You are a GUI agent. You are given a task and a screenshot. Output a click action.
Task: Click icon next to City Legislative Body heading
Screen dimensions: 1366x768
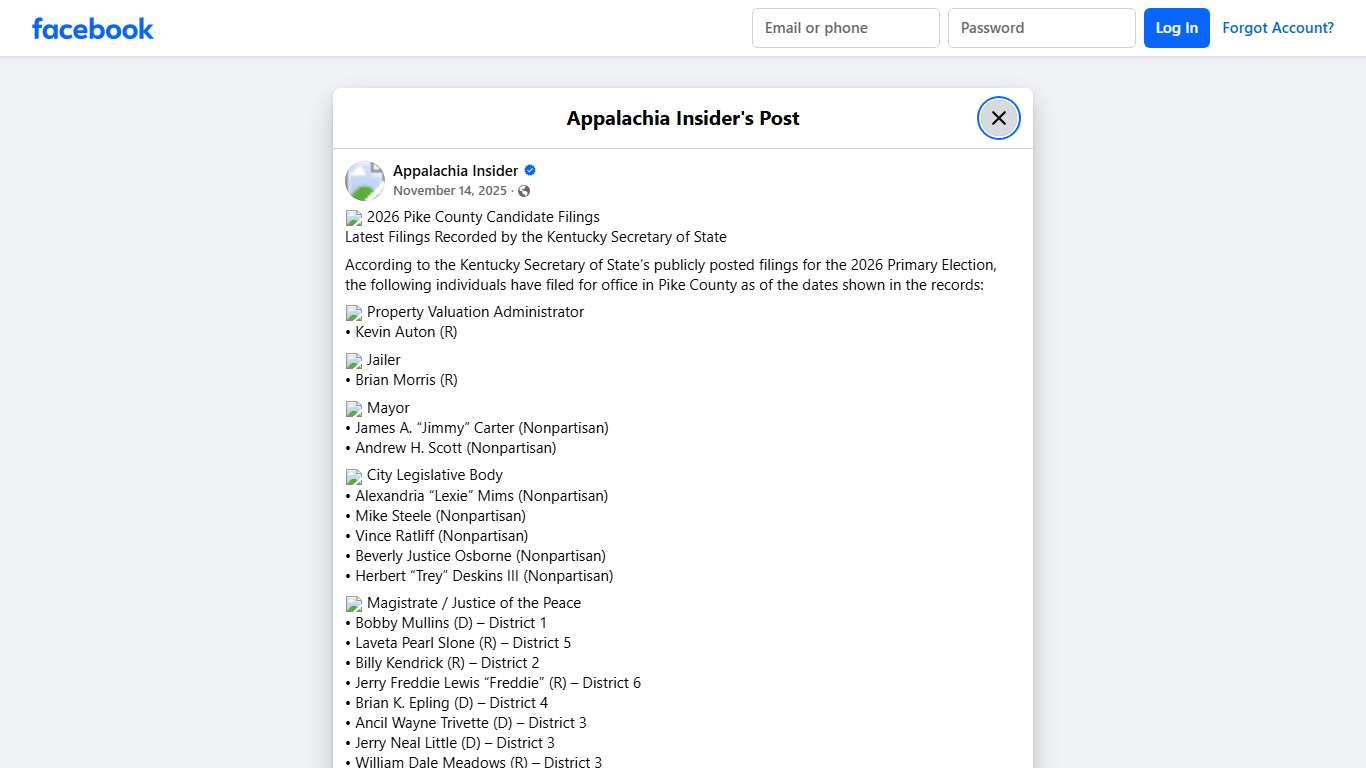point(353,476)
